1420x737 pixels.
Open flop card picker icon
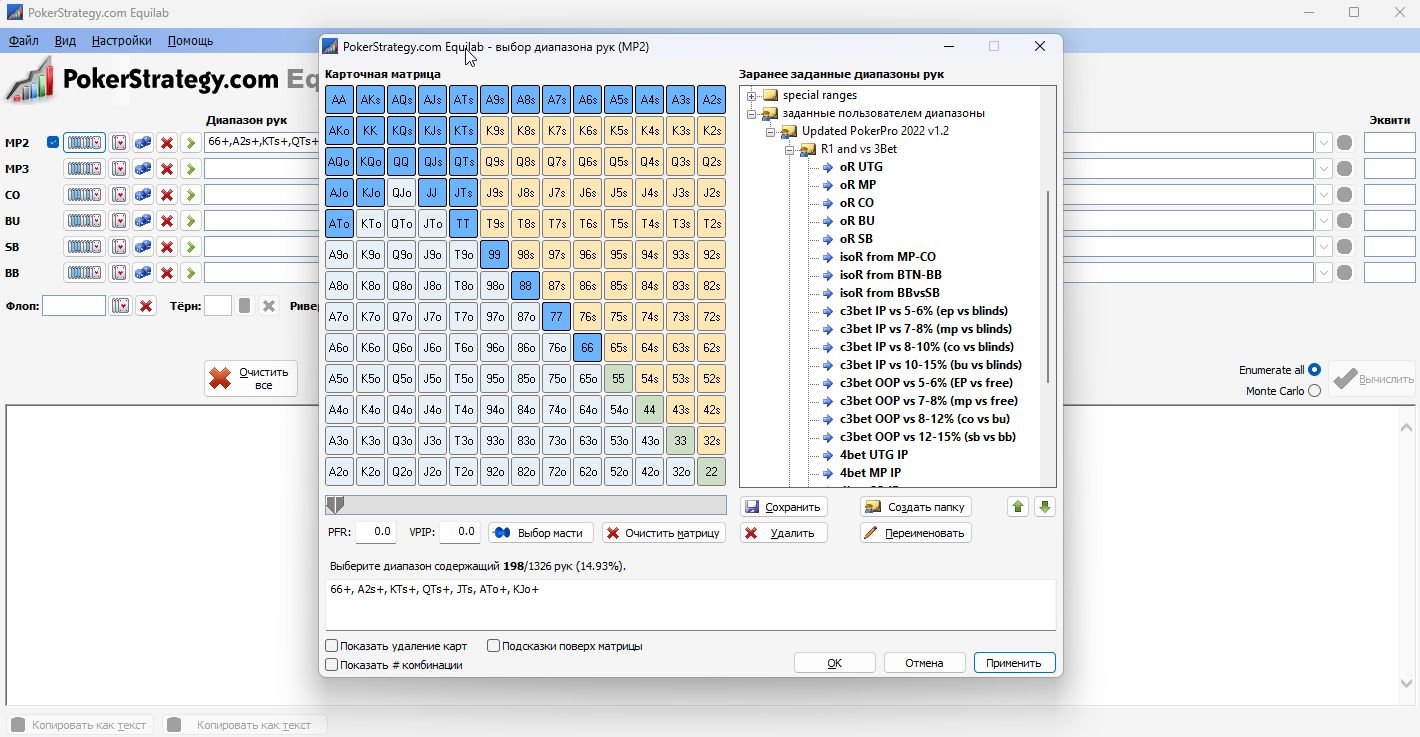tap(121, 306)
